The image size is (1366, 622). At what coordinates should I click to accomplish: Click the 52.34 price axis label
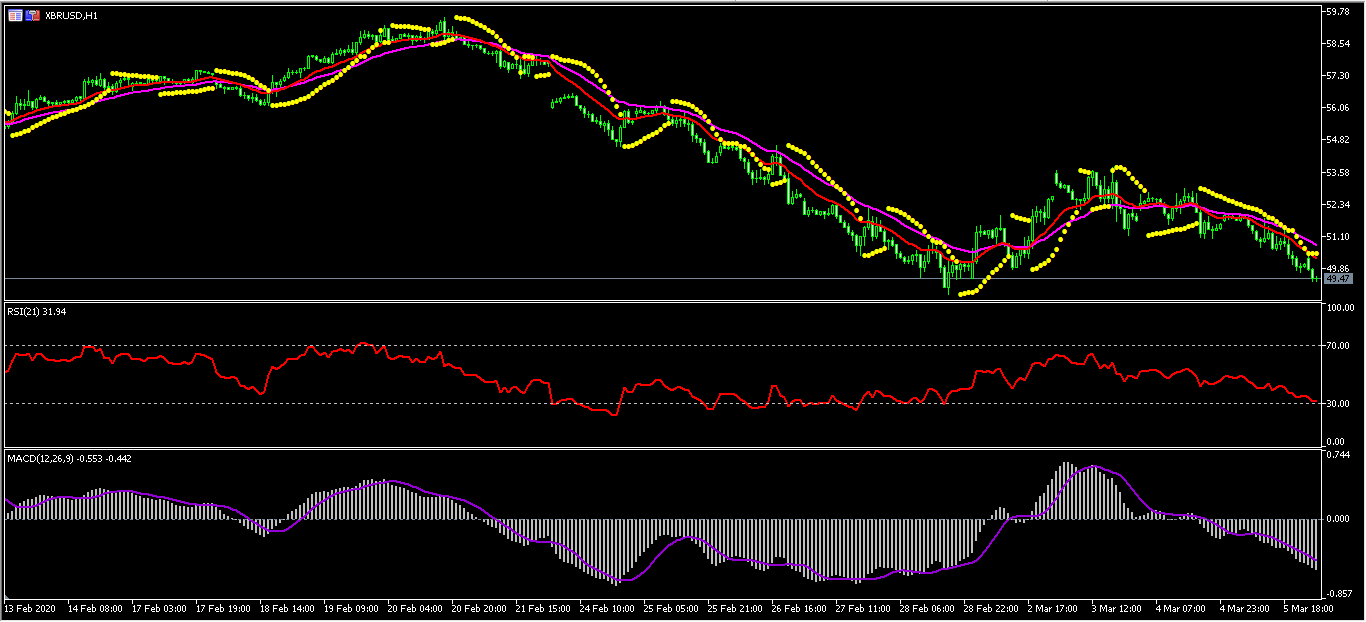1338,204
